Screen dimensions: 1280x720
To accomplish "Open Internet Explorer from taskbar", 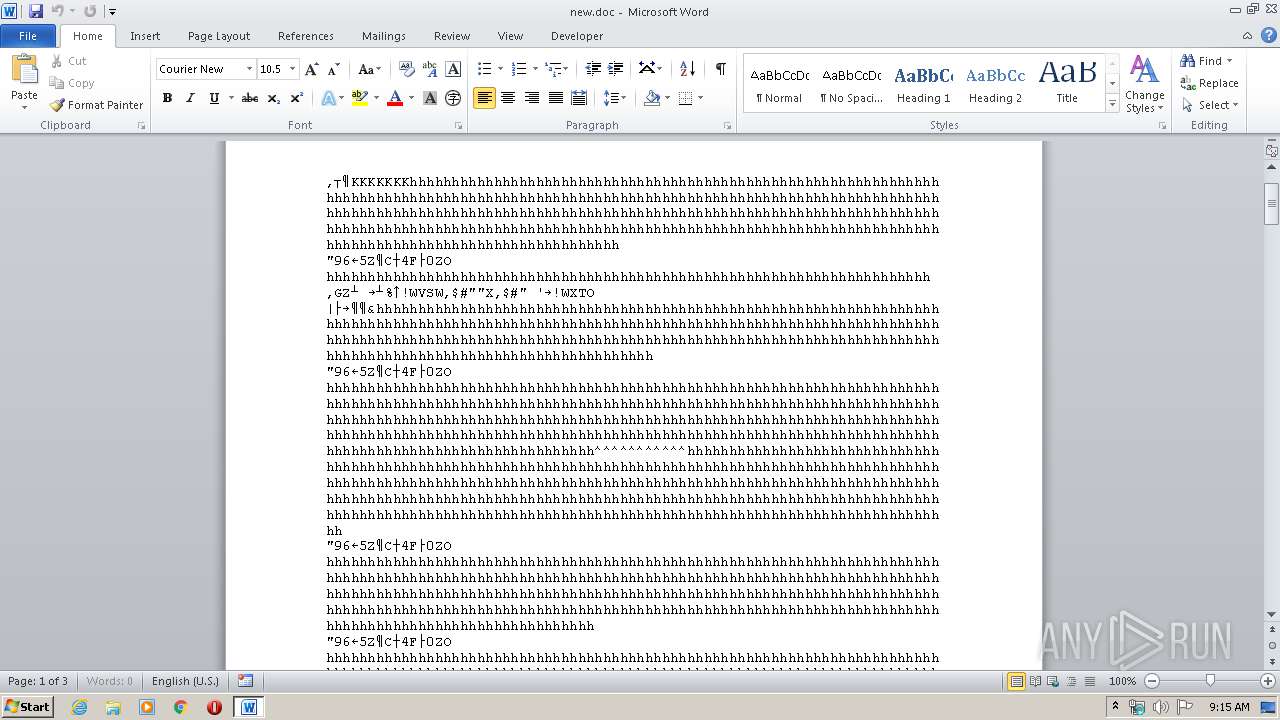I will click(x=80, y=707).
